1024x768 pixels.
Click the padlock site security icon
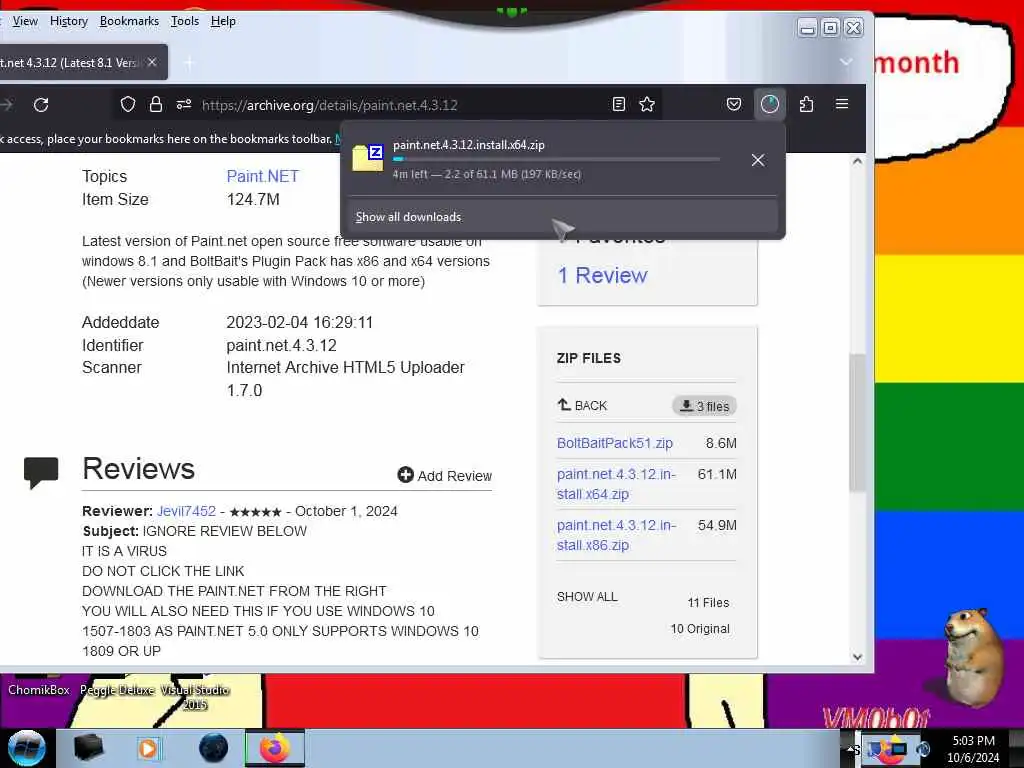[155, 104]
